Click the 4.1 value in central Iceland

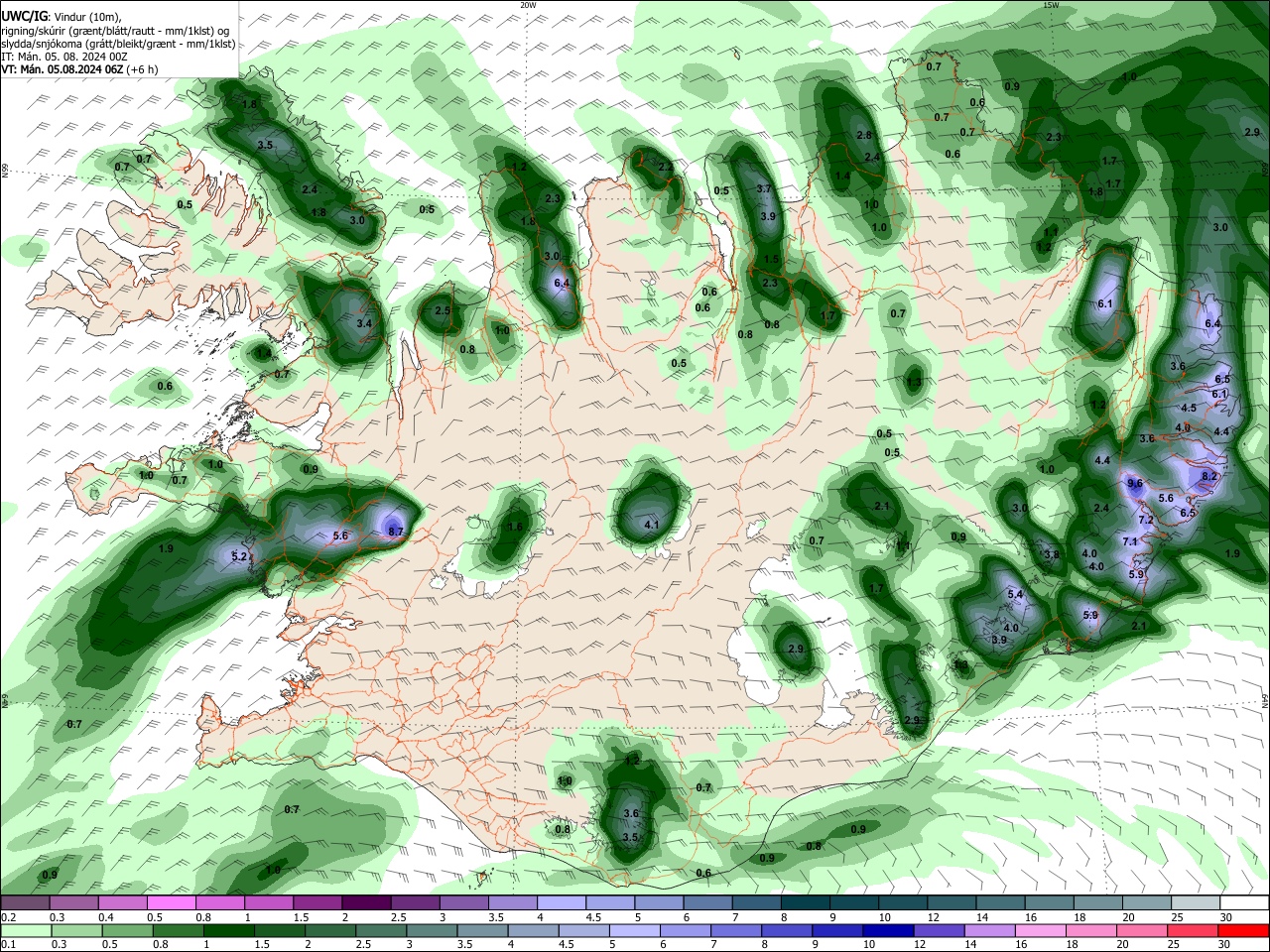pyautogui.click(x=652, y=525)
